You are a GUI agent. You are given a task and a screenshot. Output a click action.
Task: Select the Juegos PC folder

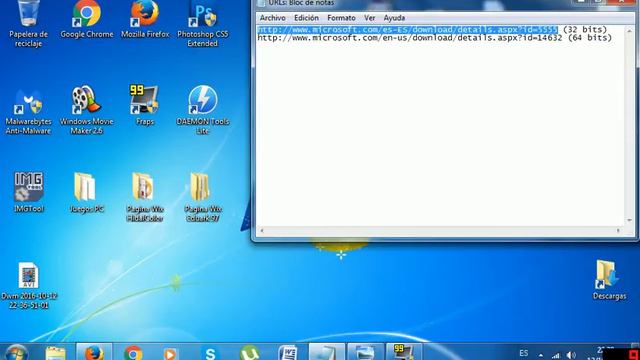(x=86, y=192)
